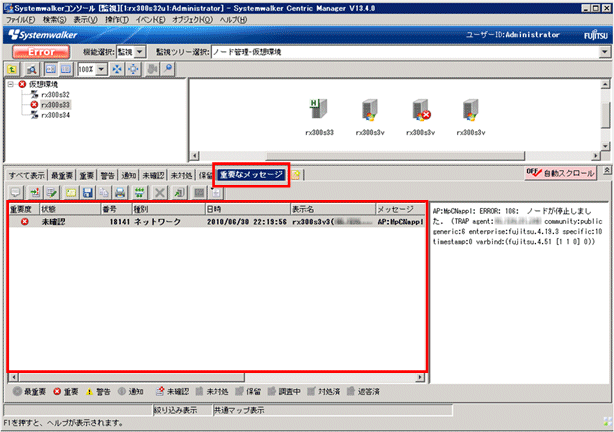Open the ファイル(F) menu
Viewport: 614px width, 432px height.
click(x=20, y=20)
